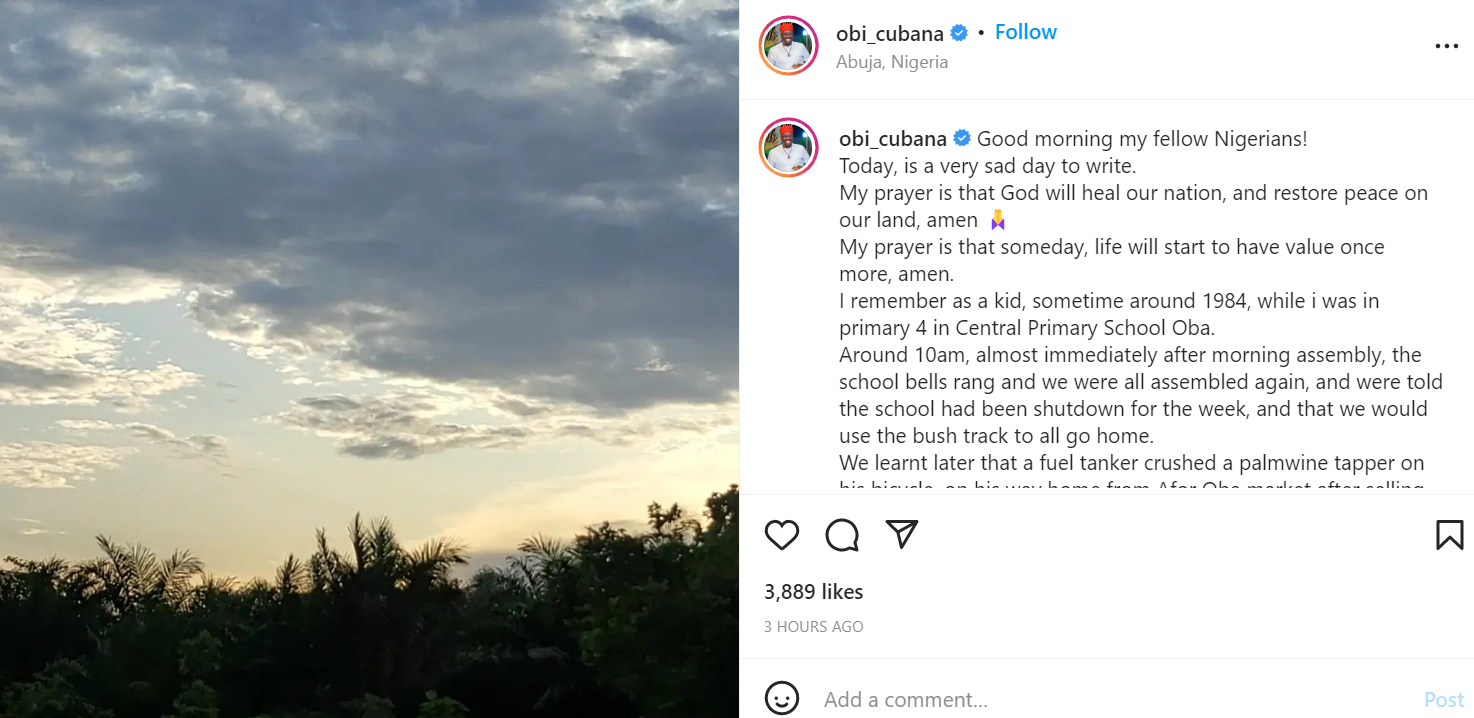Open emoji picker smiley icon
This screenshot has height=718, width=1474.
tap(782, 699)
